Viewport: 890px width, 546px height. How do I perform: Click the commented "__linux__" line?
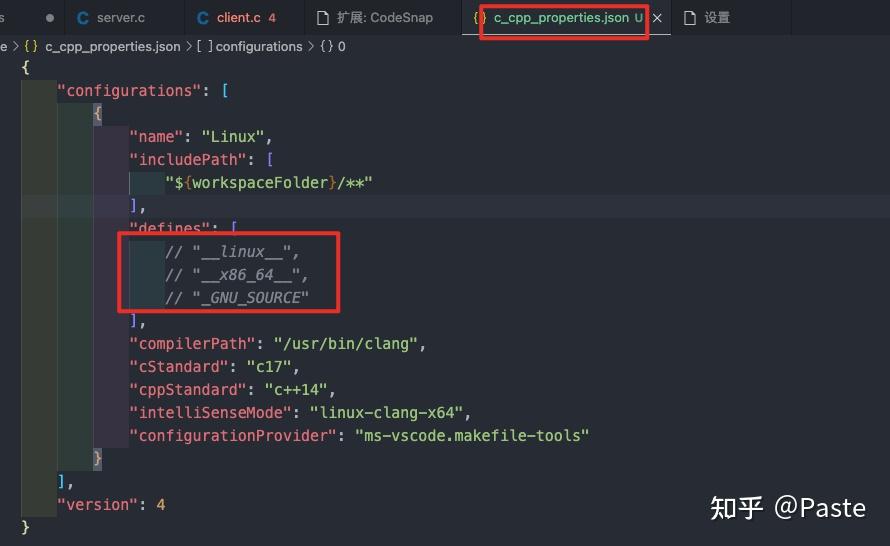pos(232,251)
